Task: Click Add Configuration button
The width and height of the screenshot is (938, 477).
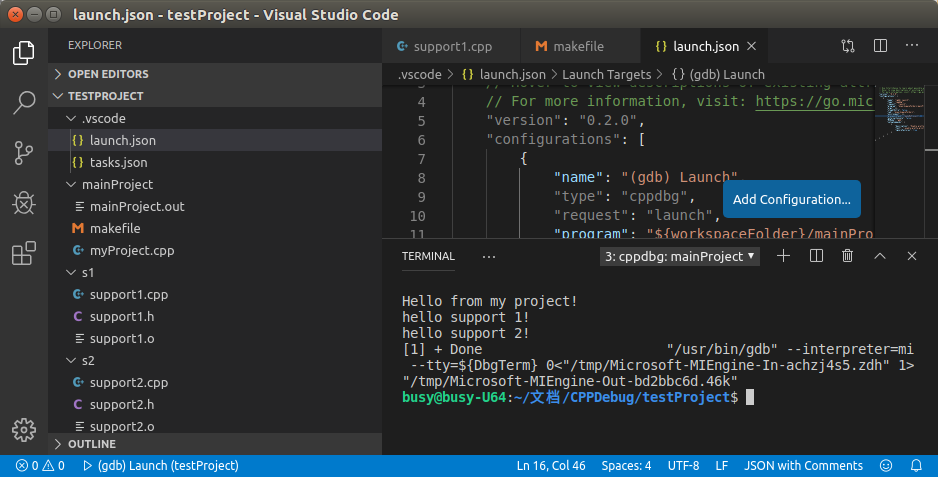Action: click(x=791, y=199)
